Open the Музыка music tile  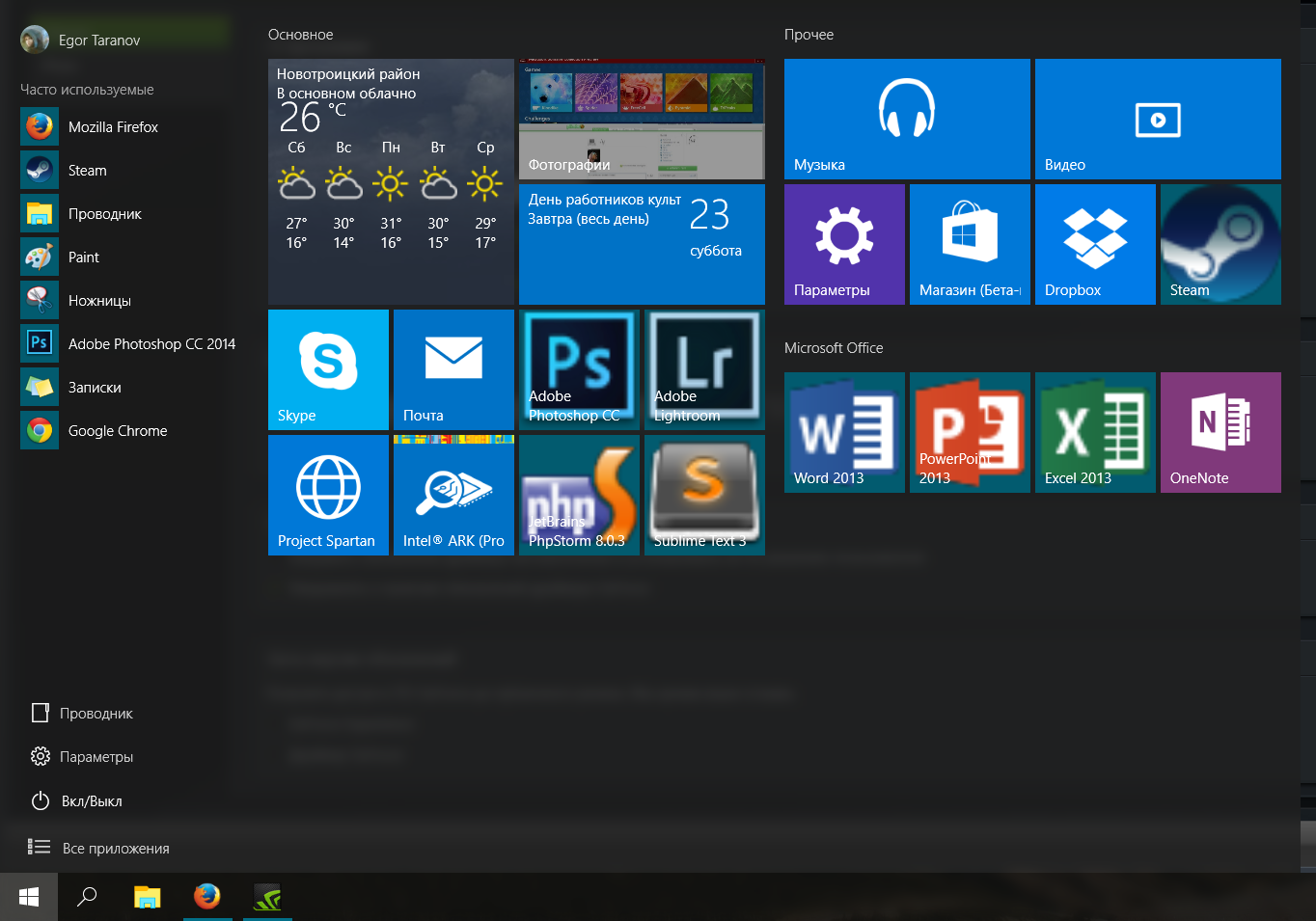907,119
